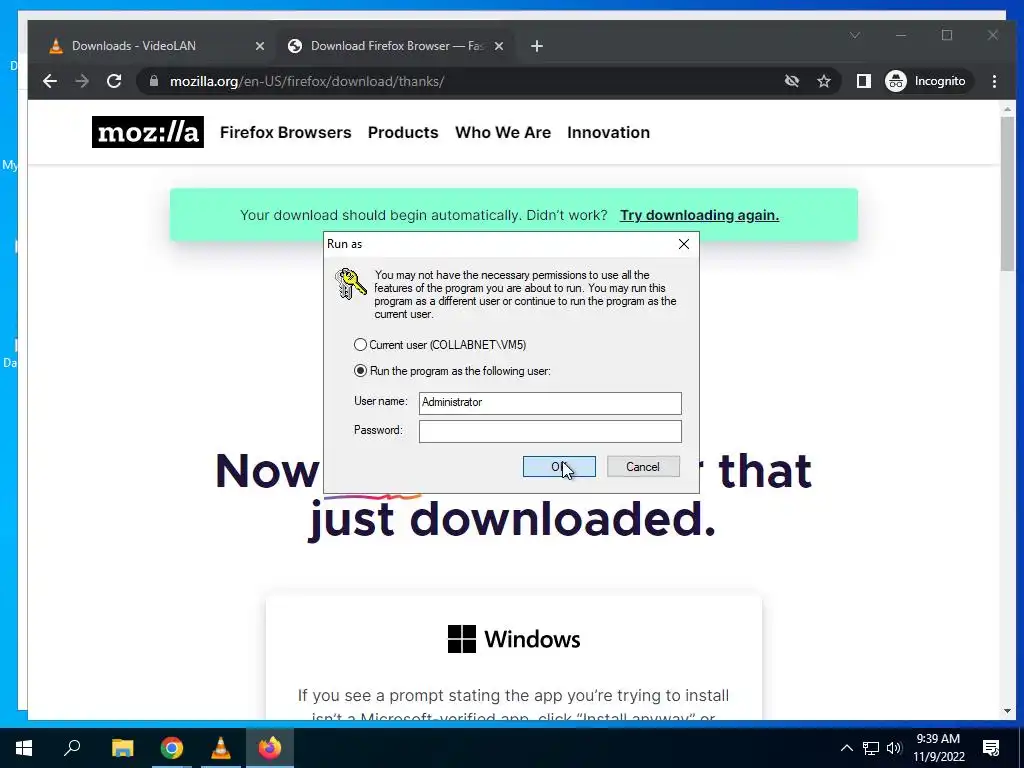Click the Windows logo on the page
1024x768 pixels.
click(462, 639)
